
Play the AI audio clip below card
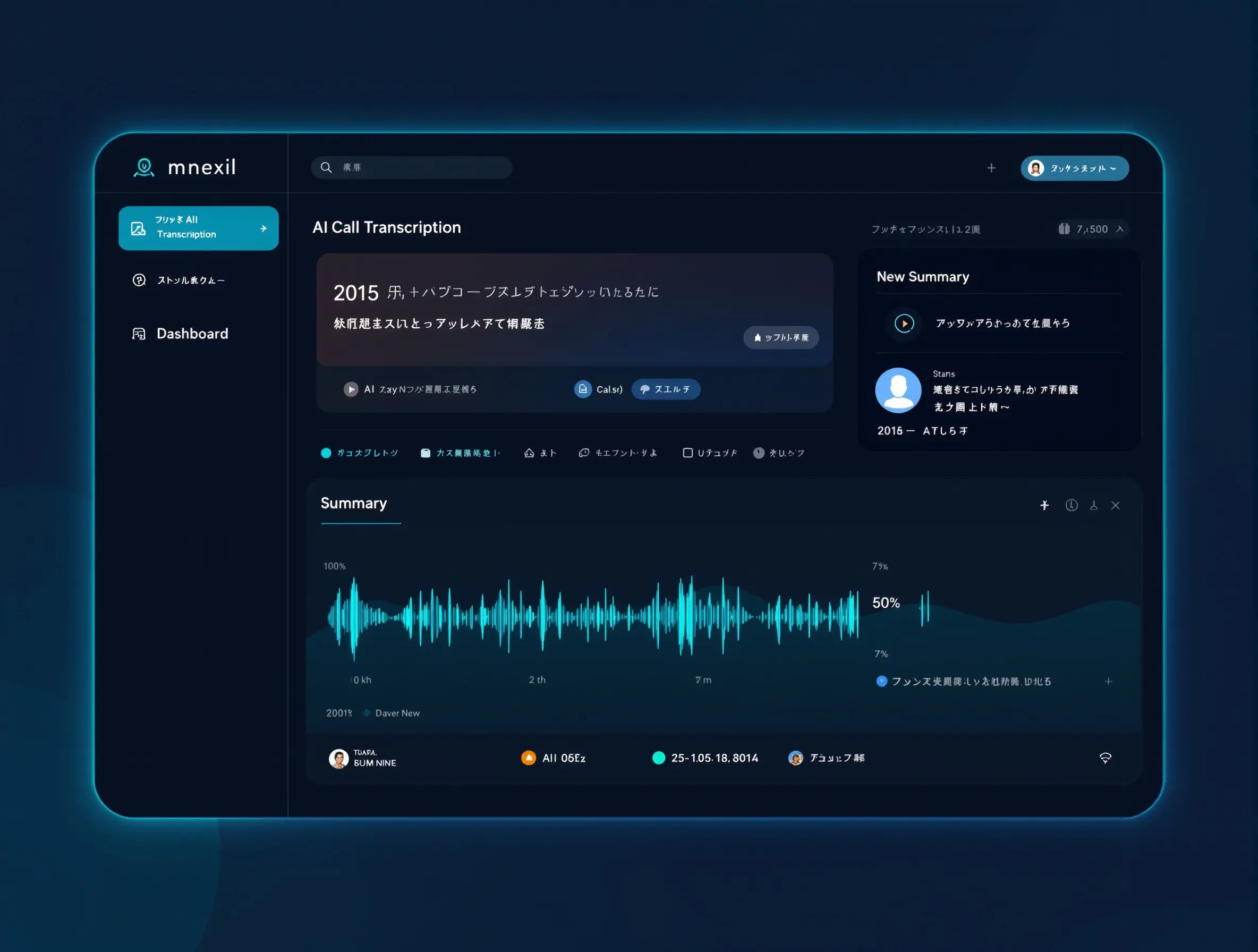pyautogui.click(x=351, y=389)
